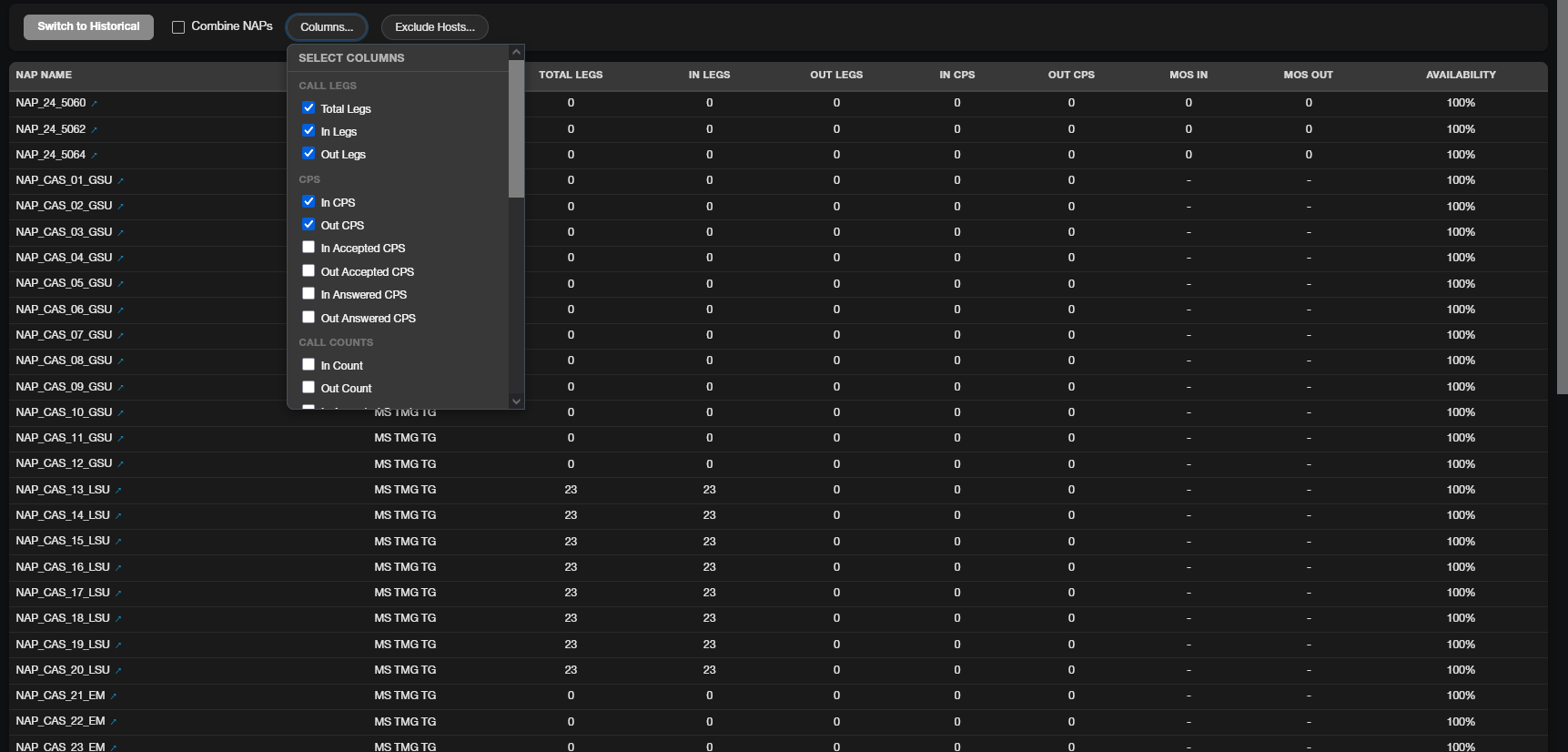Open link icon next to NAP_CAS_05_GSU
The image size is (1568, 752).
(x=120, y=284)
